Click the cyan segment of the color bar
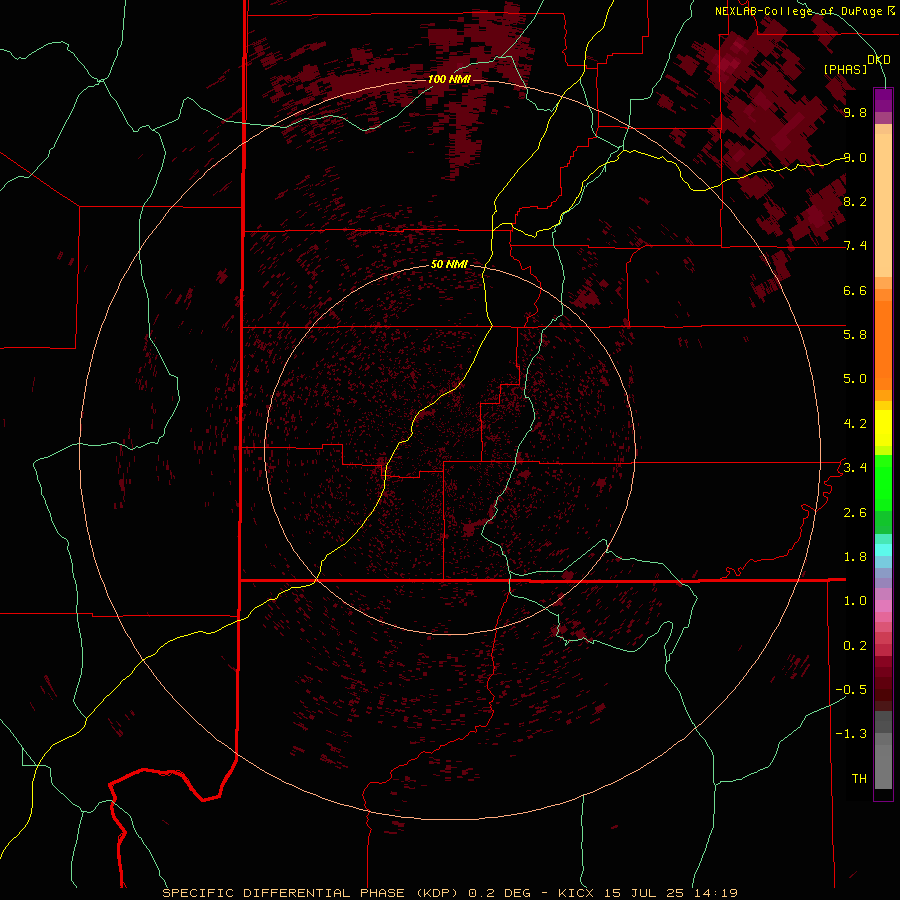 pos(883,550)
